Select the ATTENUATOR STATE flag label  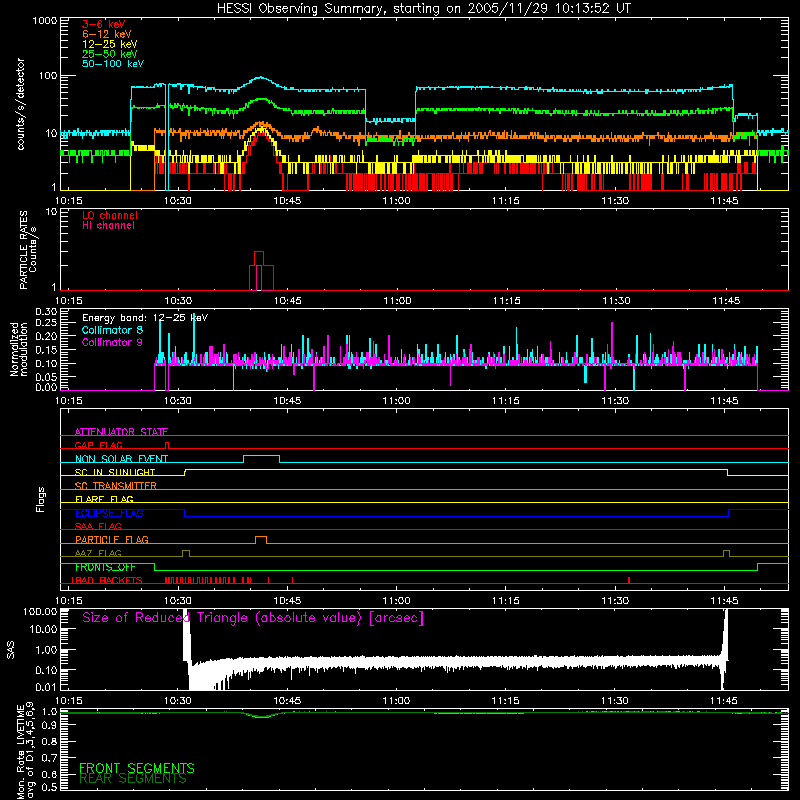(121, 432)
